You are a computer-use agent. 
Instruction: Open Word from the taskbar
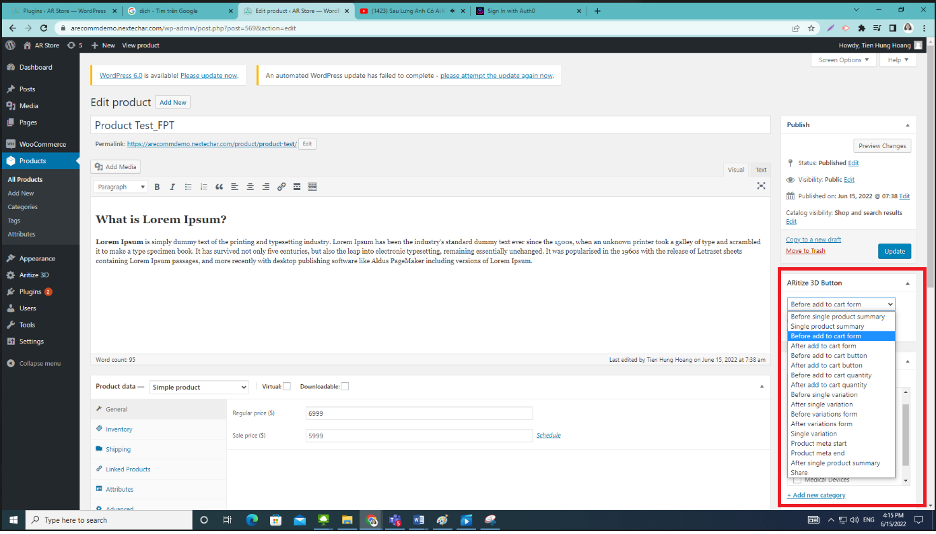pos(418,520)
